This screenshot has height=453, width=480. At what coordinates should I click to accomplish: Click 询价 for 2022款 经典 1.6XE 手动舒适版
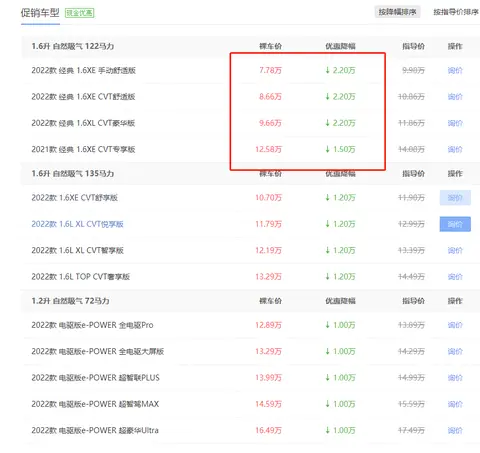(455, 70)
